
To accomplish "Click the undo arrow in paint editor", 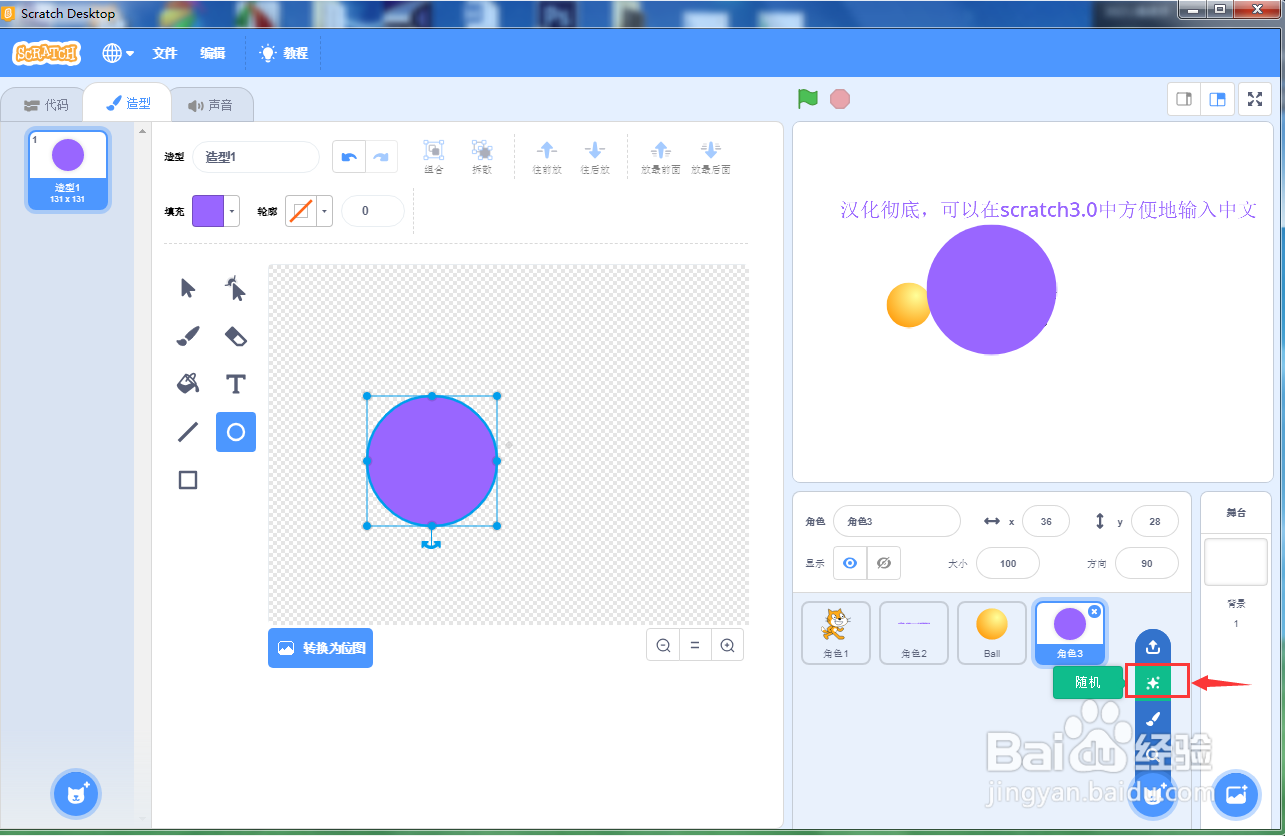I will click(x=349, y=156).
